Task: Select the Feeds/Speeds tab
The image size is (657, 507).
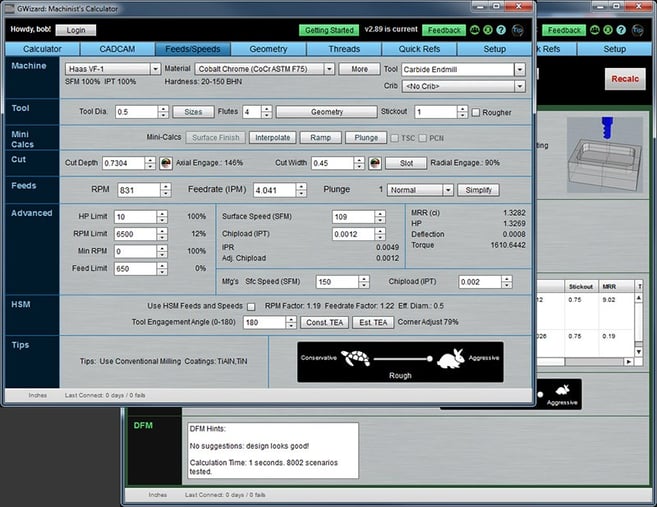Action: 193,49
